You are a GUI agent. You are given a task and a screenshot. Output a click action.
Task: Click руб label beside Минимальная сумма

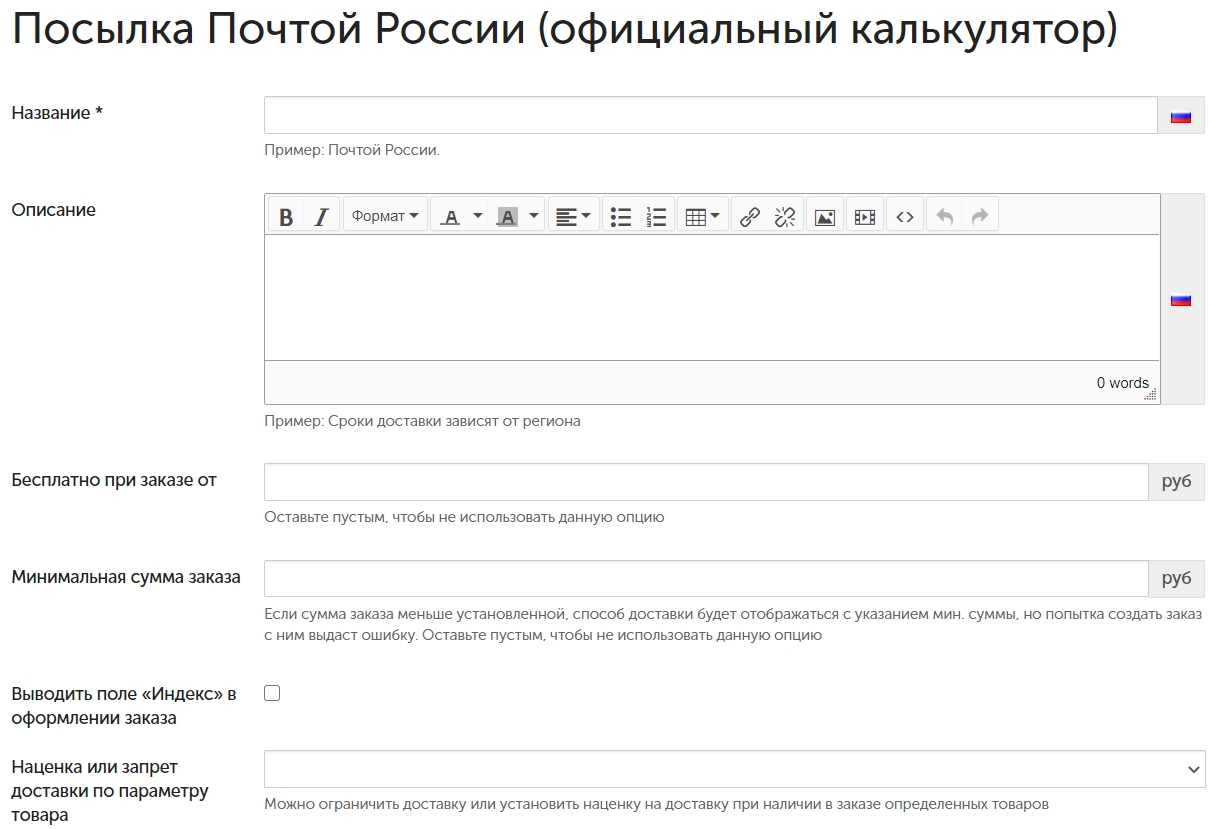tap(1177, 579)
